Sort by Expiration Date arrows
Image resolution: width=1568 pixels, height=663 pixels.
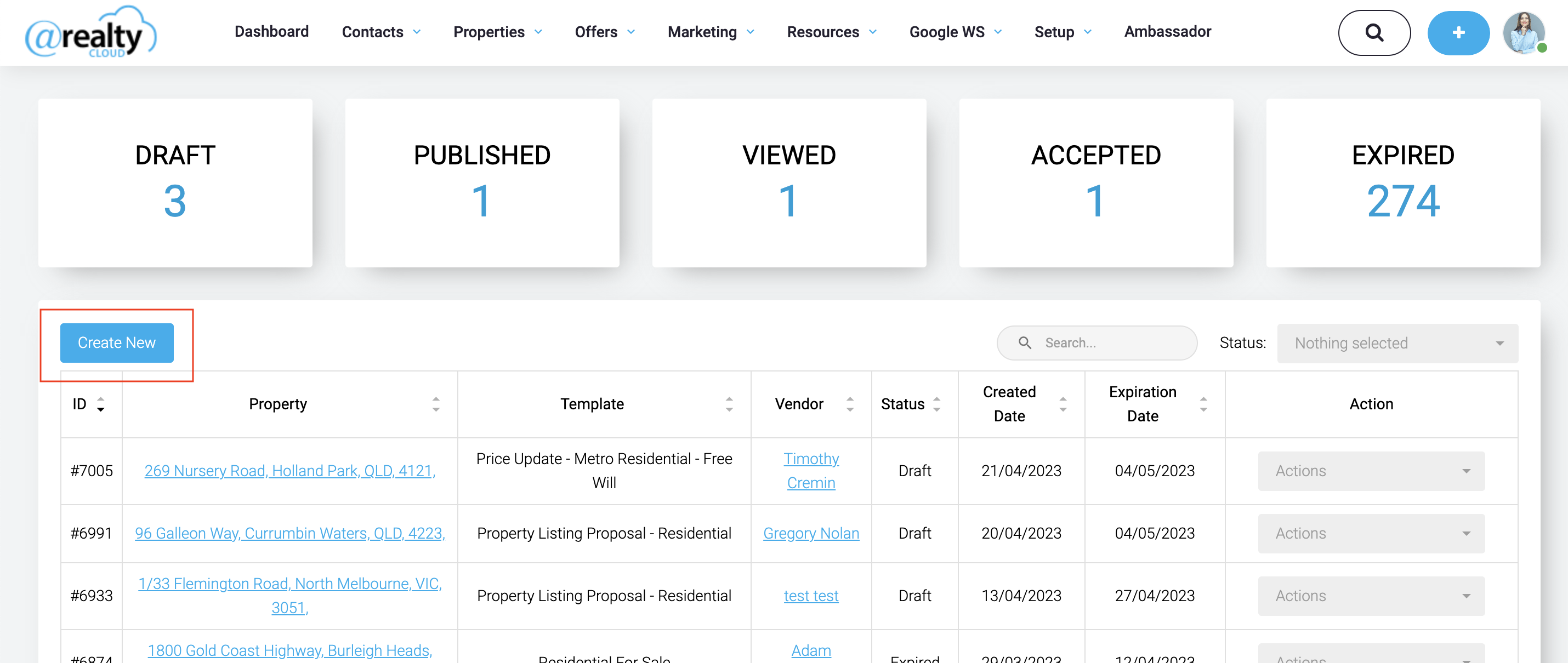click(1203, 404)
